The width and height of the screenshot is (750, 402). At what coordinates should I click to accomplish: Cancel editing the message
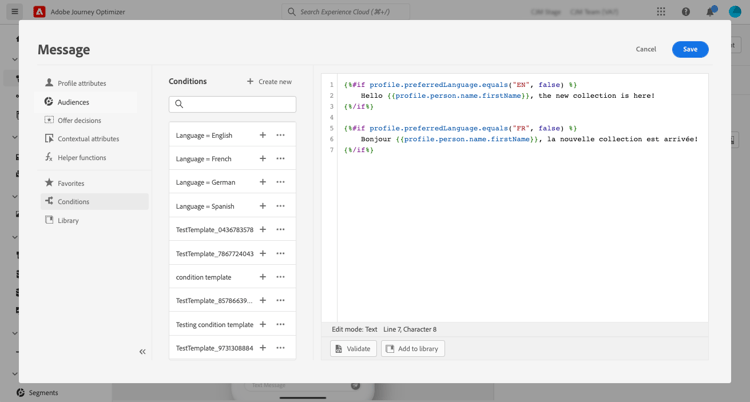646,49
